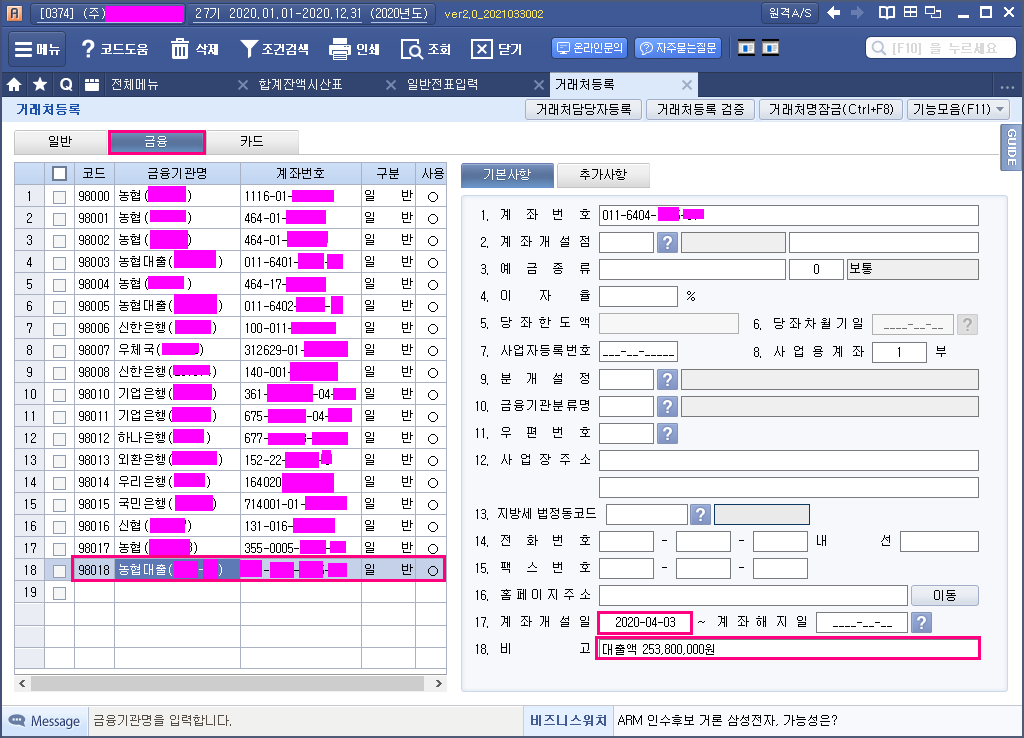The width and height of the screenshot is (1024, 738).
Task: Click the 비즈니스워치 news headline
Action: 728,720
